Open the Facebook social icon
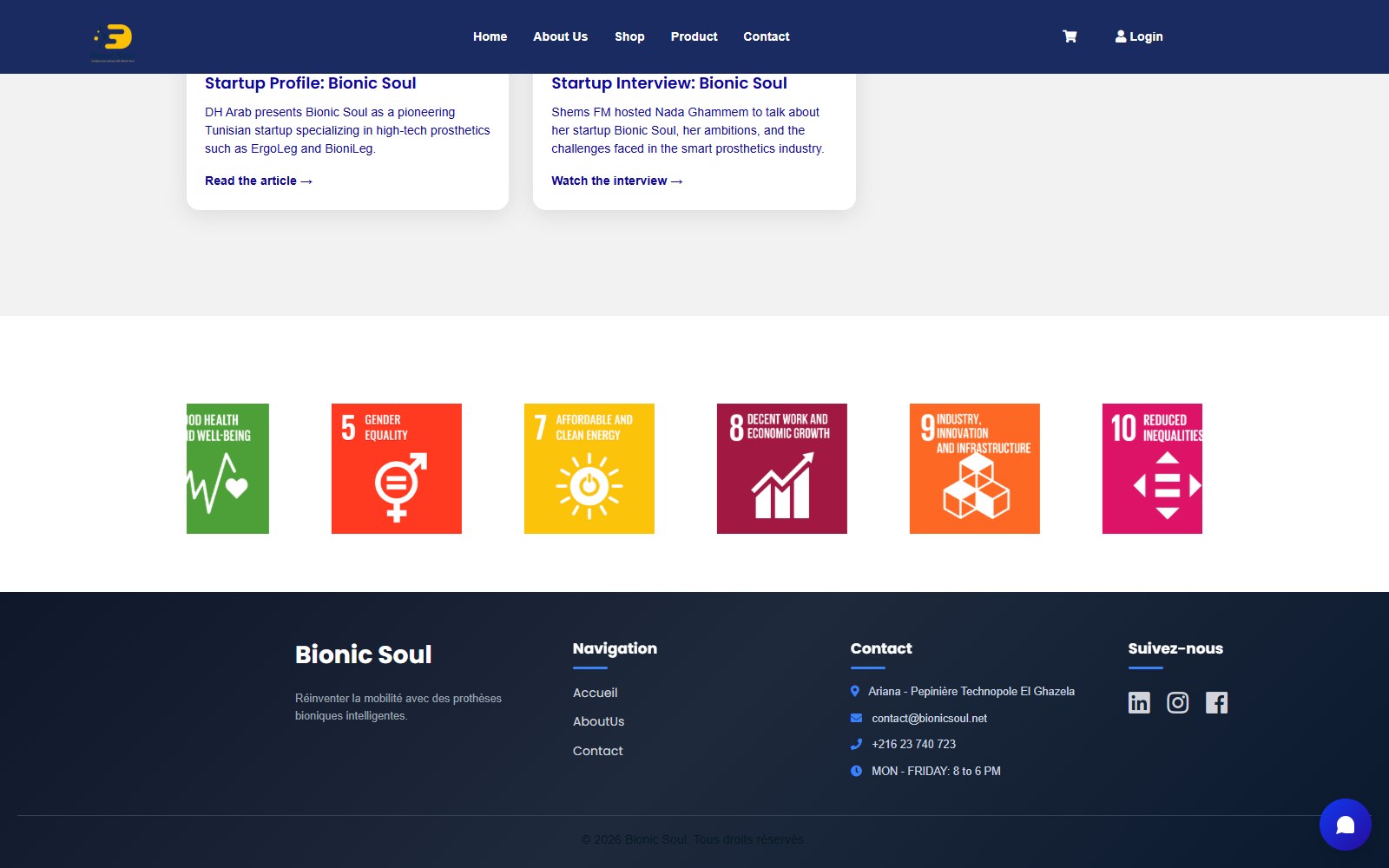 click(1217, 702)
